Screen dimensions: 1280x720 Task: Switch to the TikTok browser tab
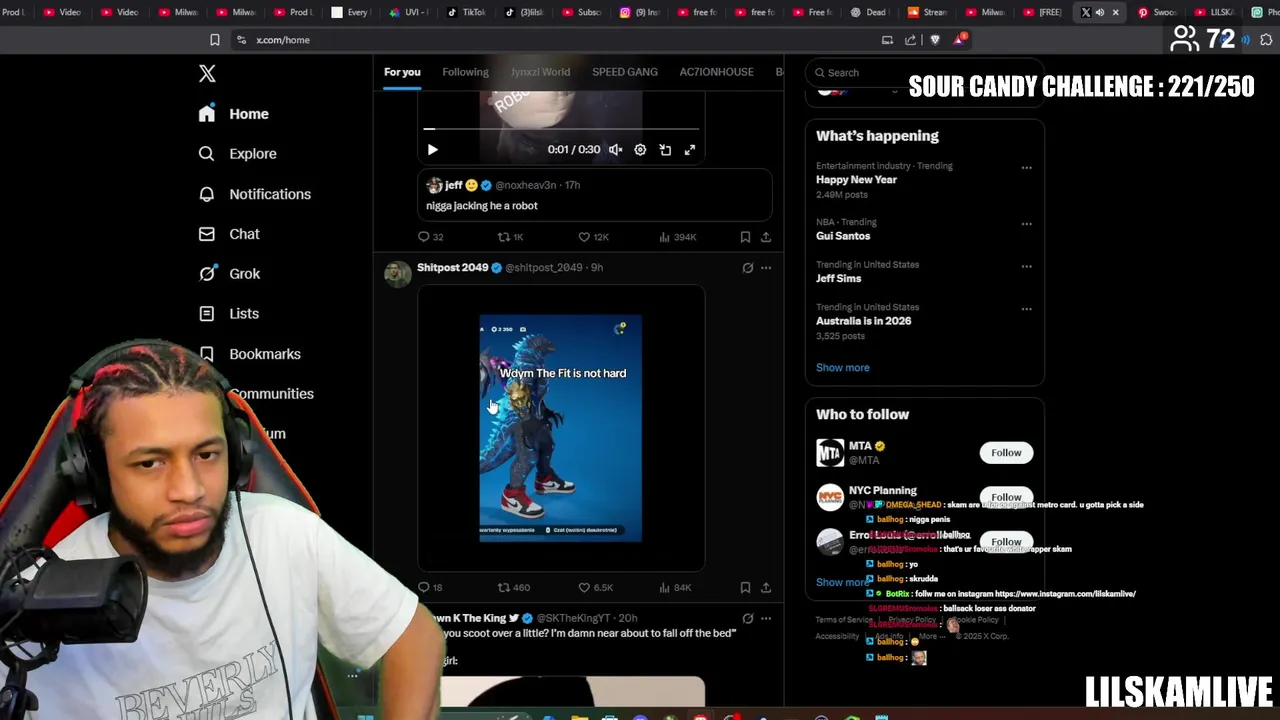coord(466,12)
